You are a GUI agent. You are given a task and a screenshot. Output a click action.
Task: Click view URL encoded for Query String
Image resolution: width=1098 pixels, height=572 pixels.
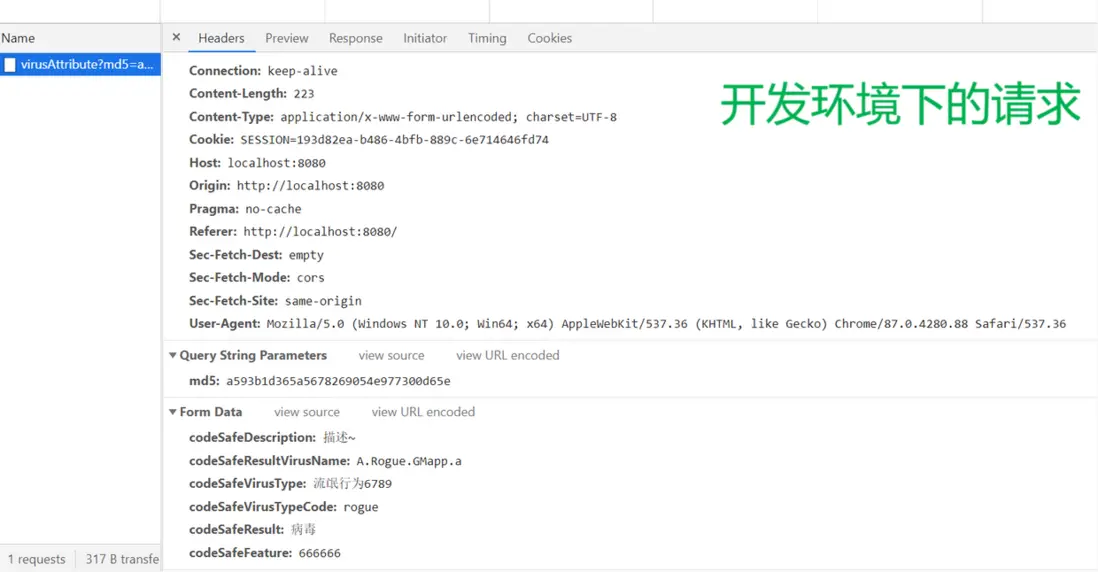click(507, 355)
